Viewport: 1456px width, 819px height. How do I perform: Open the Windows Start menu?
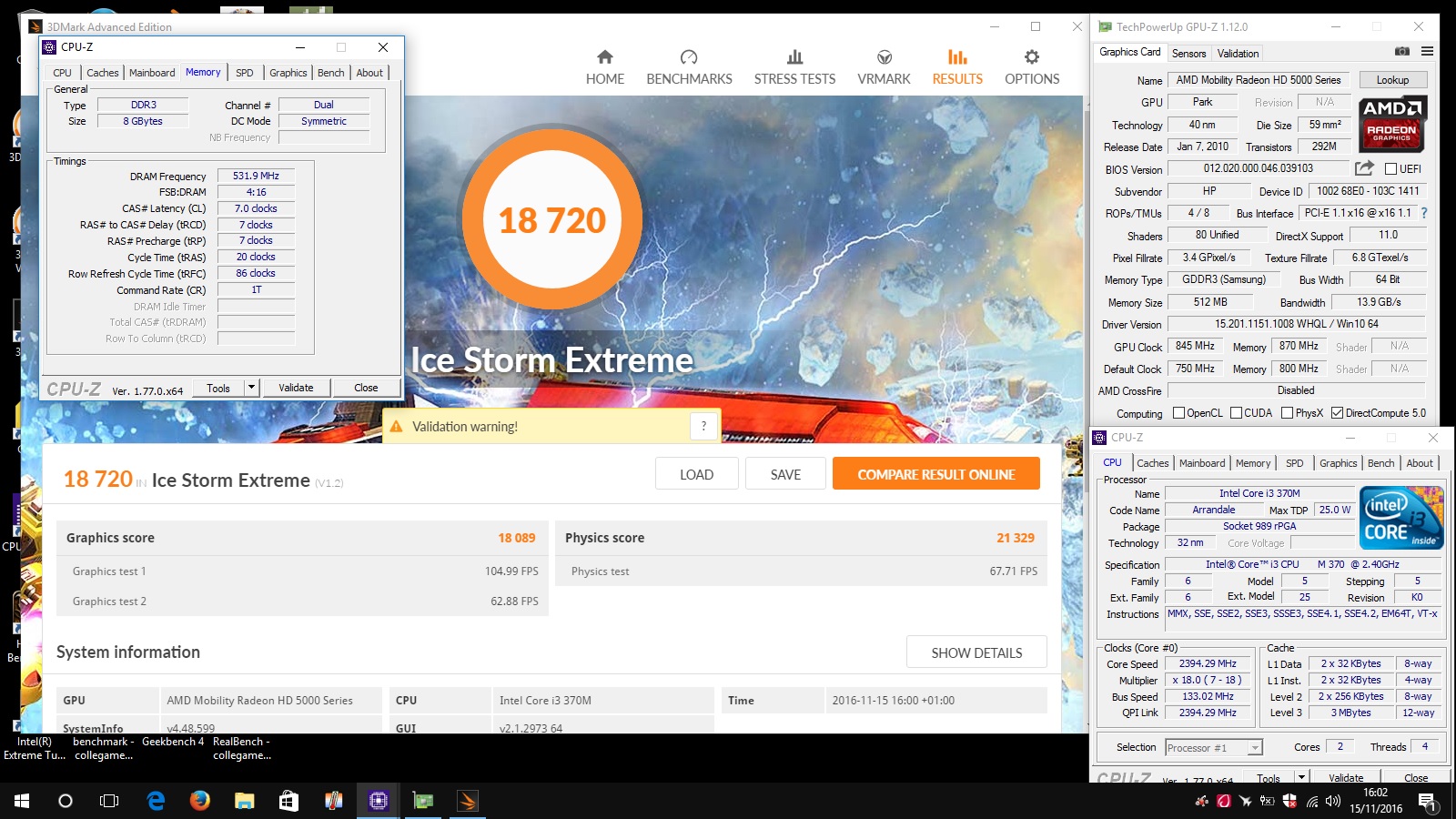pos(21,801)
